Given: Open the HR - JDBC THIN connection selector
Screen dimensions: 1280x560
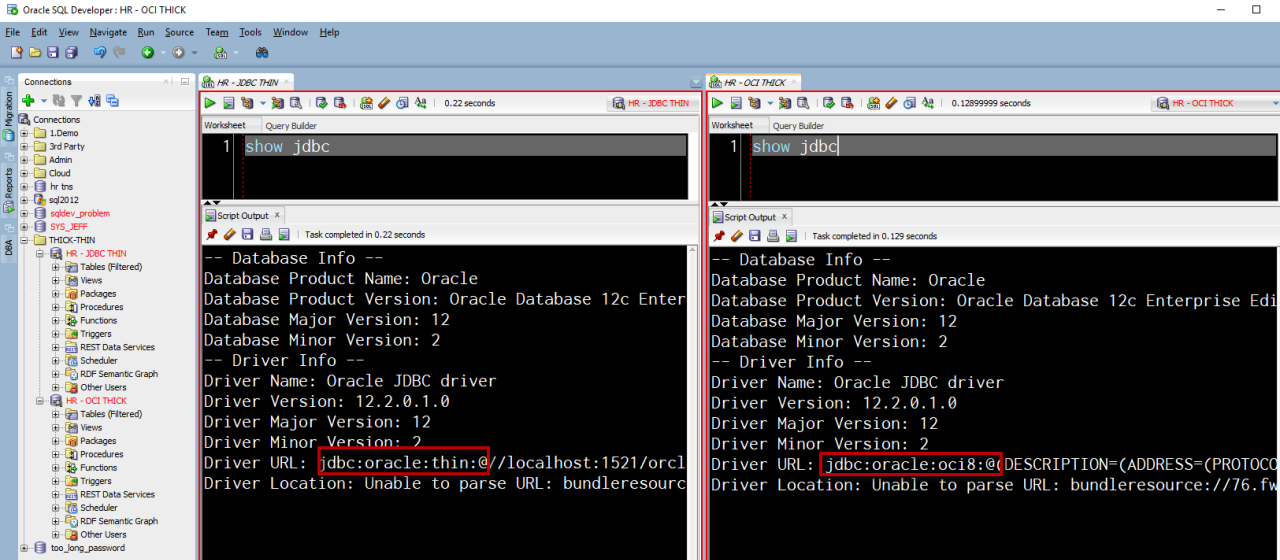Looking at the screenshot, I should (x=651, y=103).
